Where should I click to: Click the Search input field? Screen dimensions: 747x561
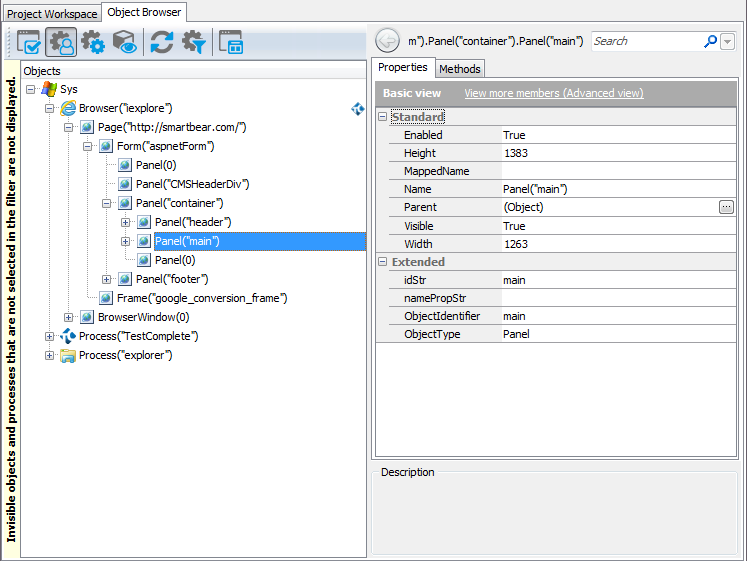point(645,41)
